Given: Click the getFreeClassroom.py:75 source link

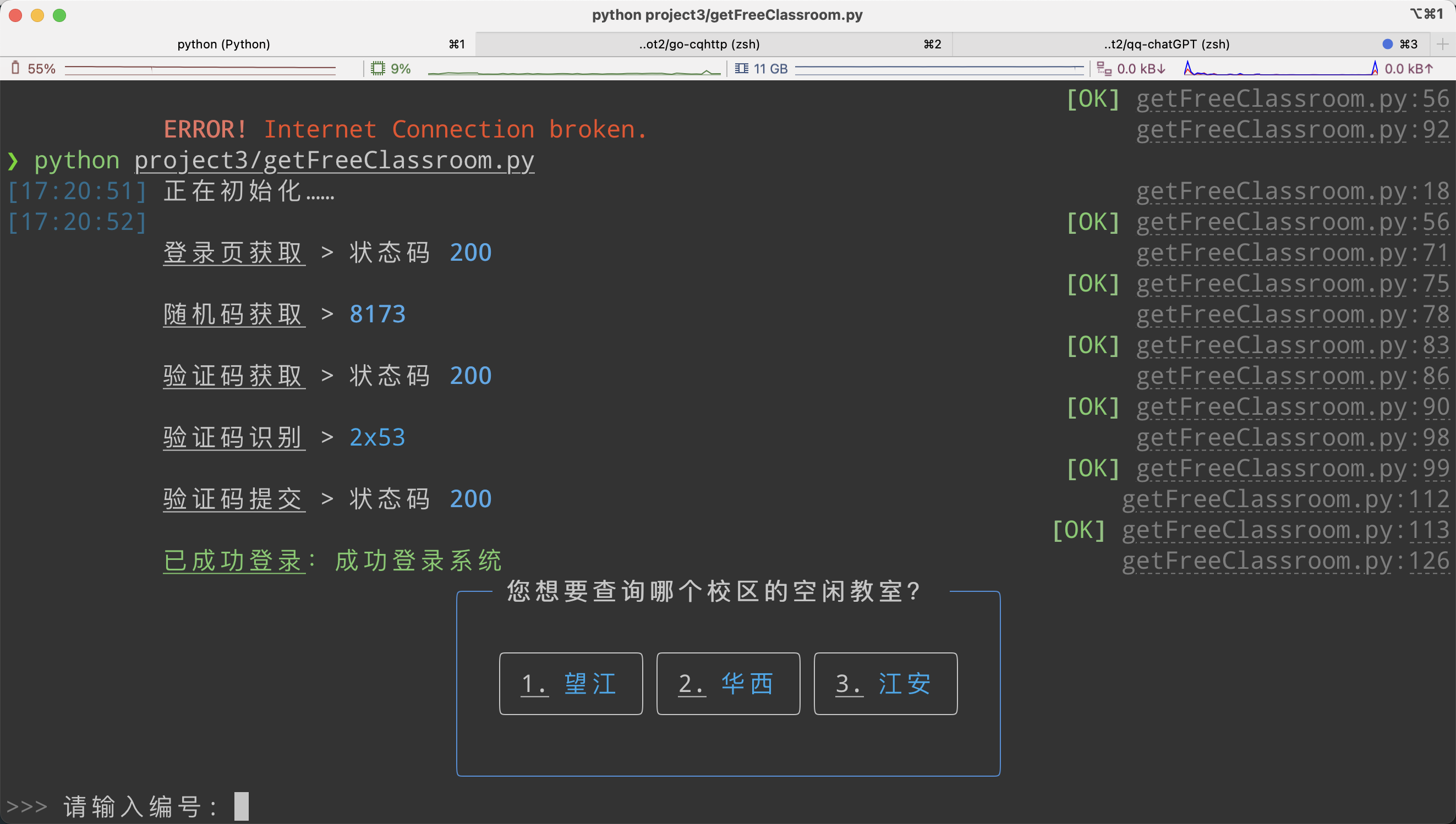Looking at the screenshot, I should pos(1293,284).
